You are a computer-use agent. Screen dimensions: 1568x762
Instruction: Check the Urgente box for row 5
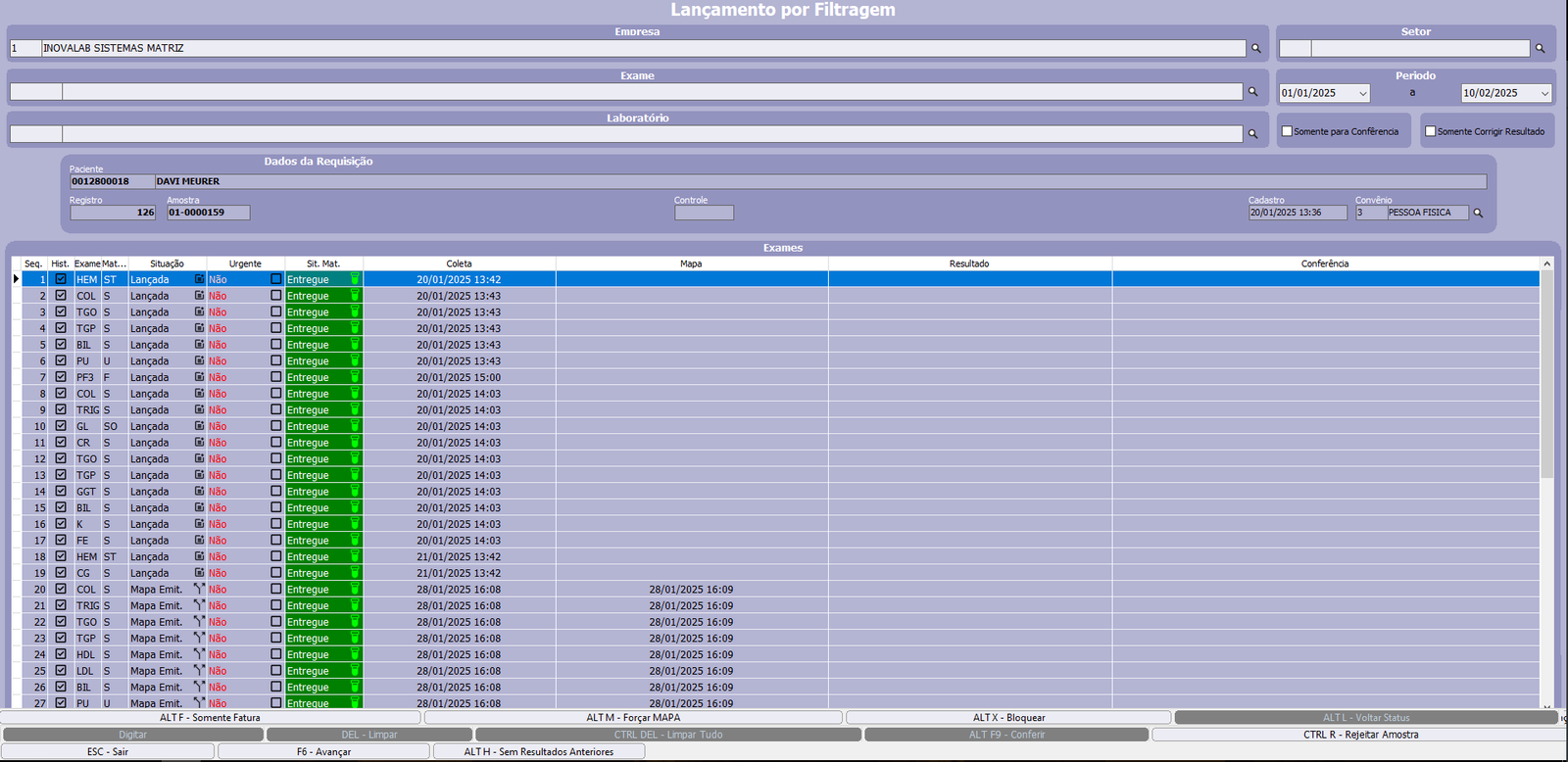(x=276, y=345)
